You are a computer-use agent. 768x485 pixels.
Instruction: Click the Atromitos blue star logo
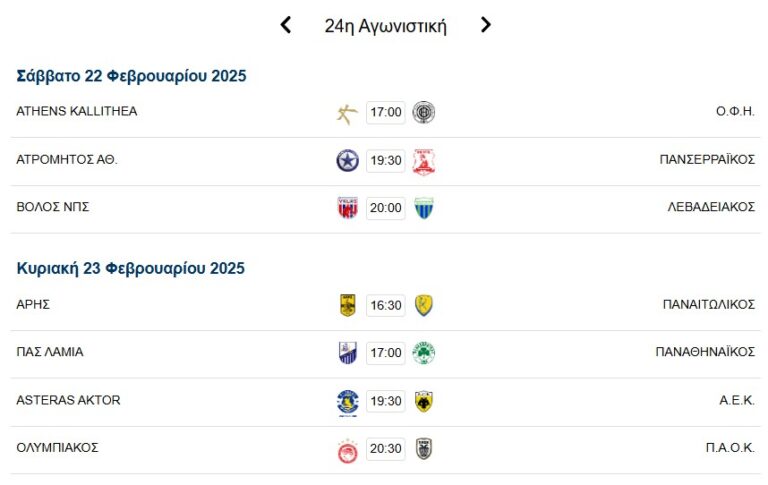pos(347,161)
